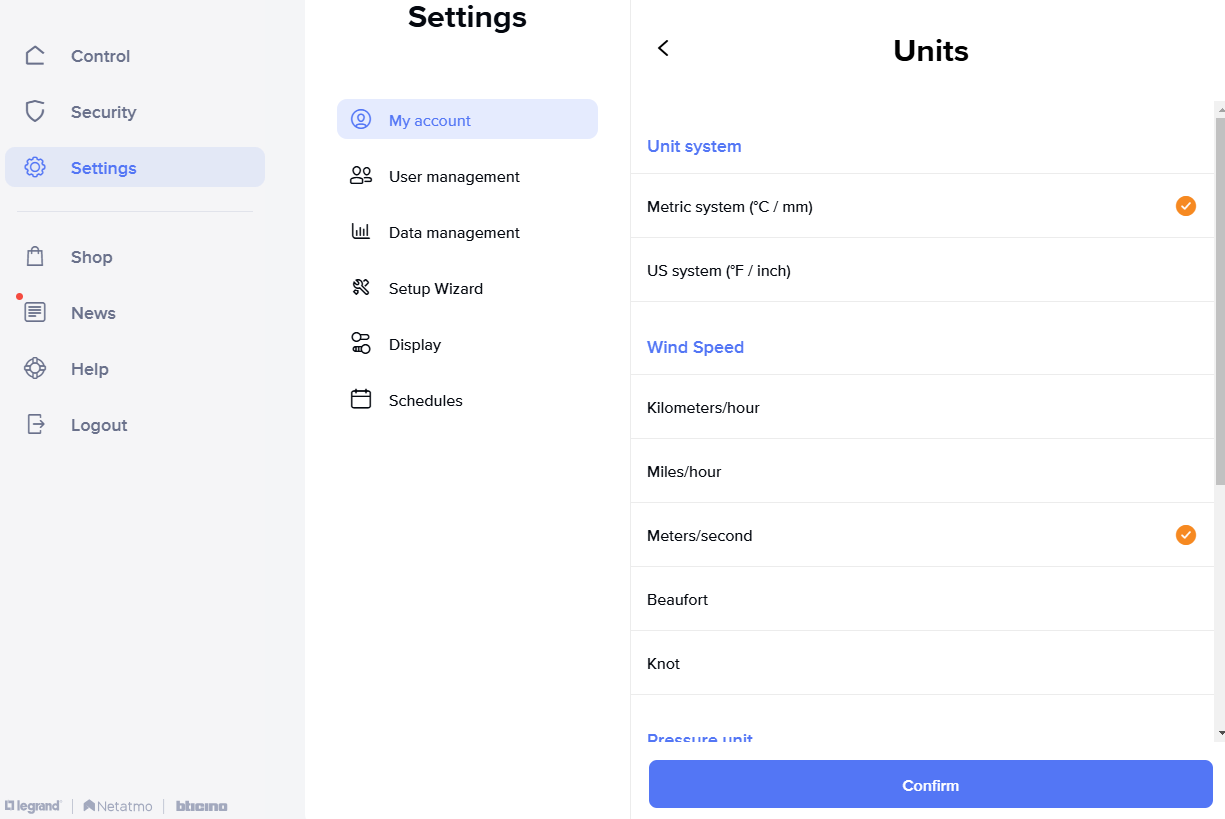Click the Logout door icon
1225x819 pixels.
pyautogui.click(x=35, y=425)
